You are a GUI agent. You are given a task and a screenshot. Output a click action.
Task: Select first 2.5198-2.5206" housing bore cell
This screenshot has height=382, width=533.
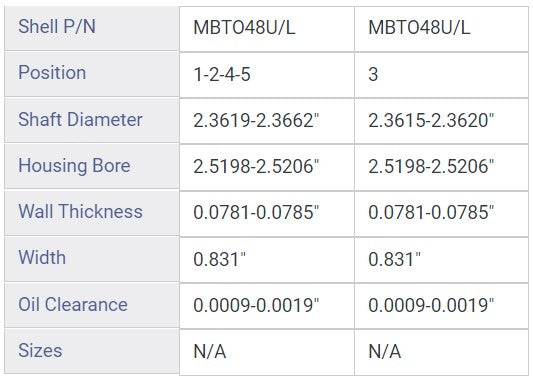click(267, 168)
